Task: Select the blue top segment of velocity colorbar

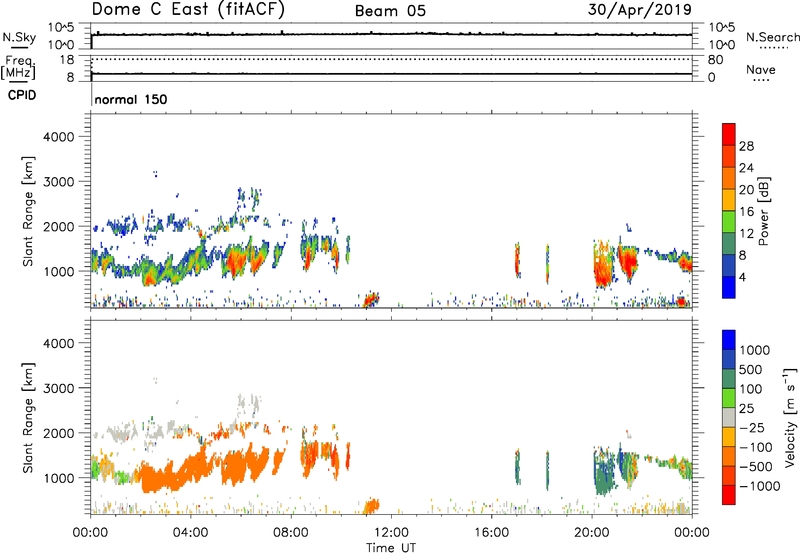Action: pos(729,340)
